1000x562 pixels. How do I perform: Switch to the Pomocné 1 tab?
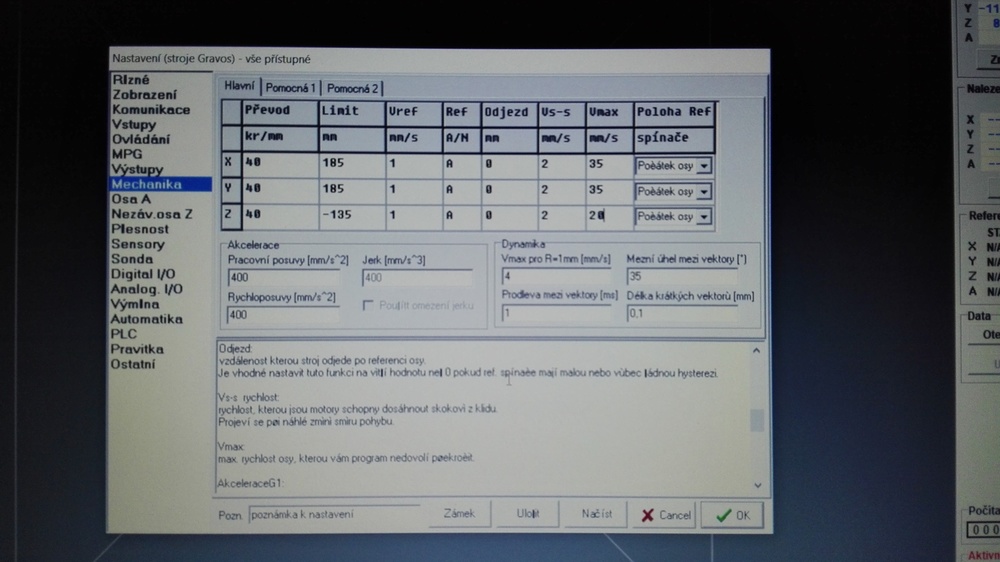pyautogui.click(x=290, y=88)
